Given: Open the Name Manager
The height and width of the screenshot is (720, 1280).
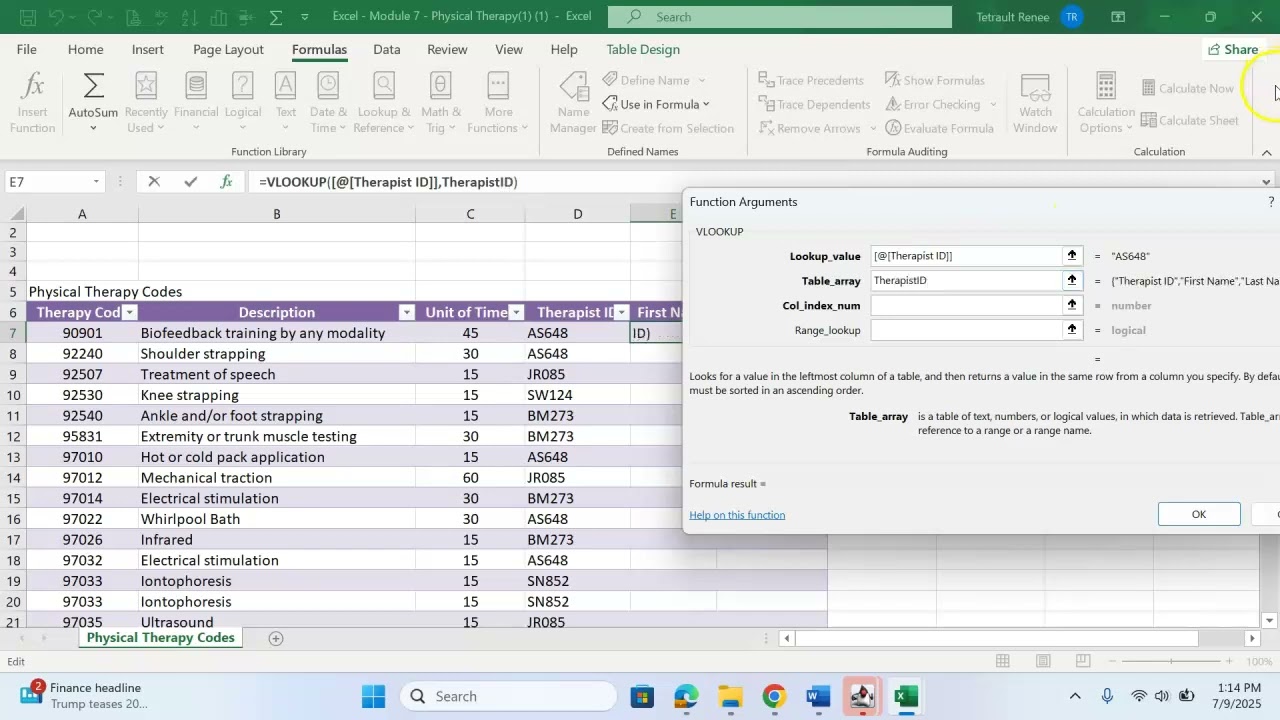Looking at the screenshot, I should (x=573, y=103).
